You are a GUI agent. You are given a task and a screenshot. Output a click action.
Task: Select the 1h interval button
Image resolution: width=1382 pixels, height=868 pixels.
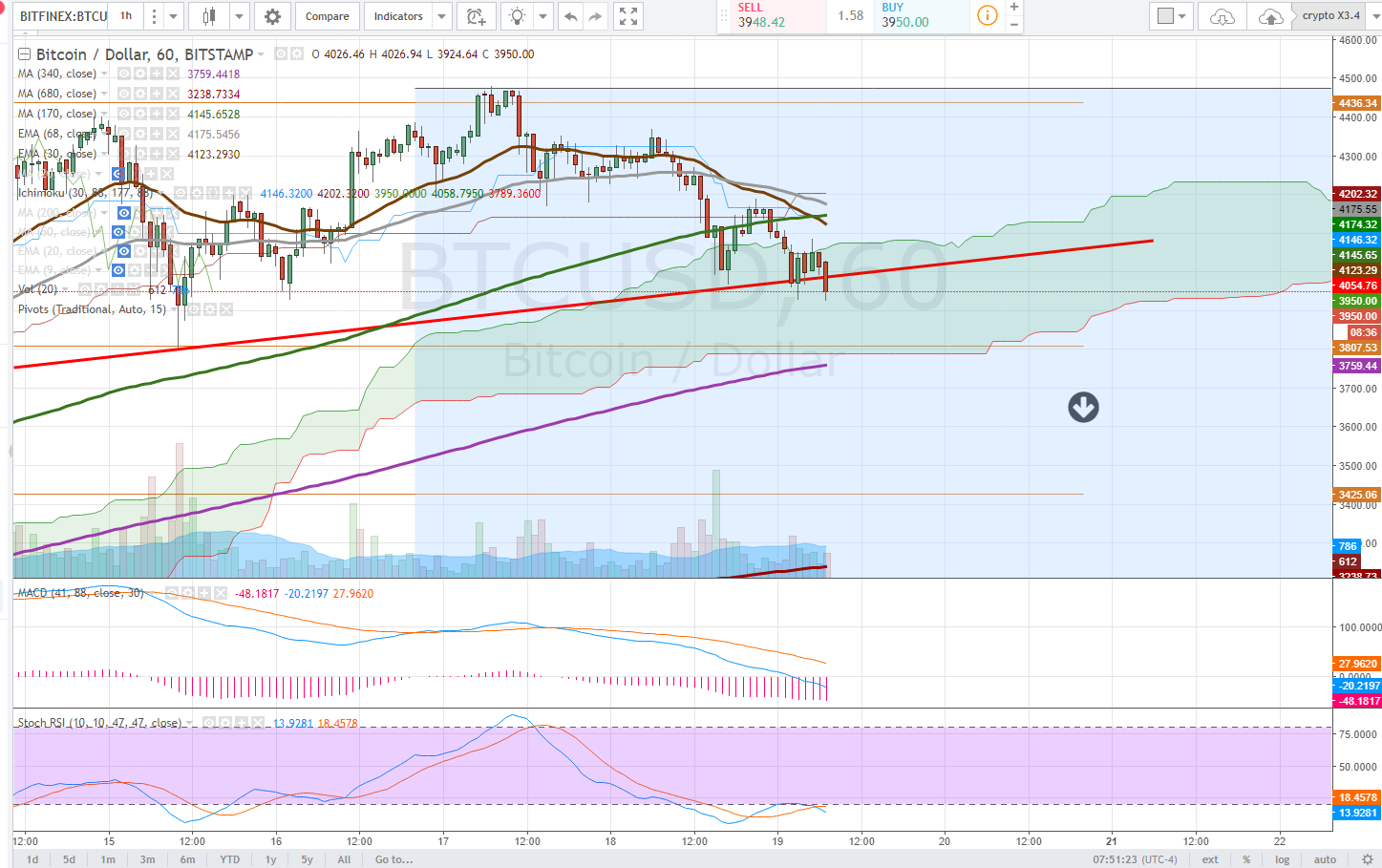coord(126,16)
